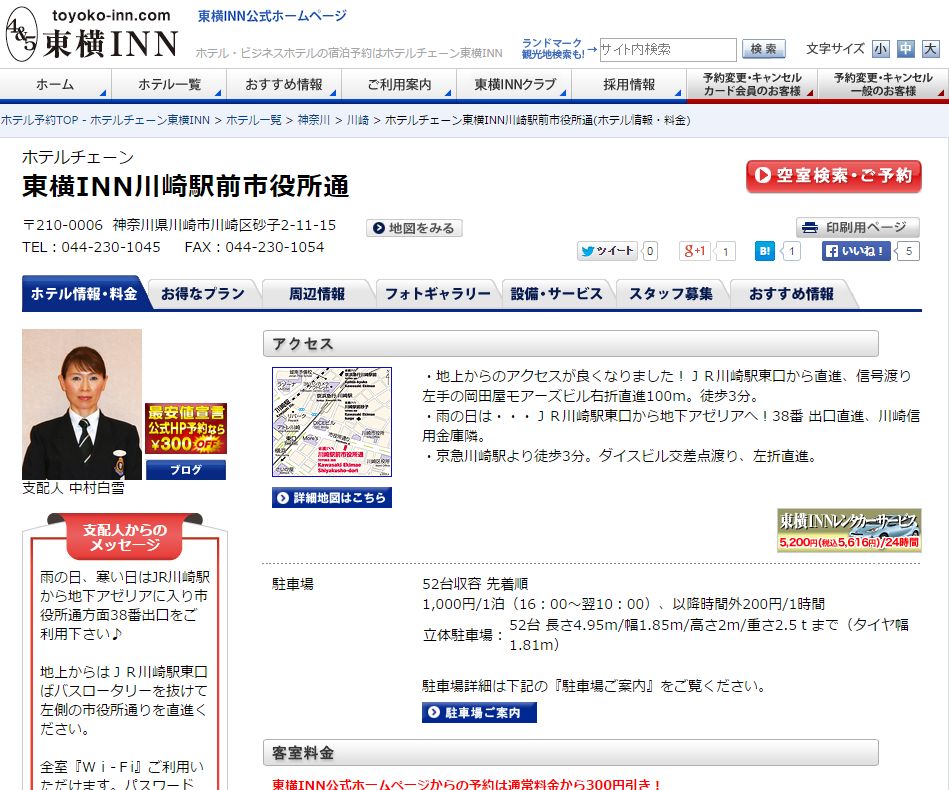Open reservation change for card members
This screenshot has height=790, width=949.
click(x=752, y=84)
